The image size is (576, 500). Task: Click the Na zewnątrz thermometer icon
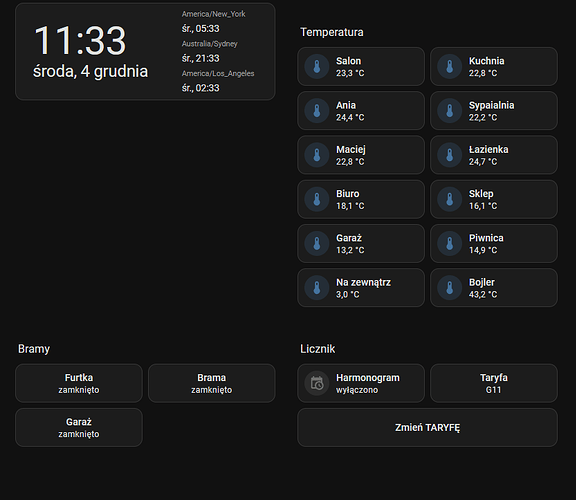317,288
